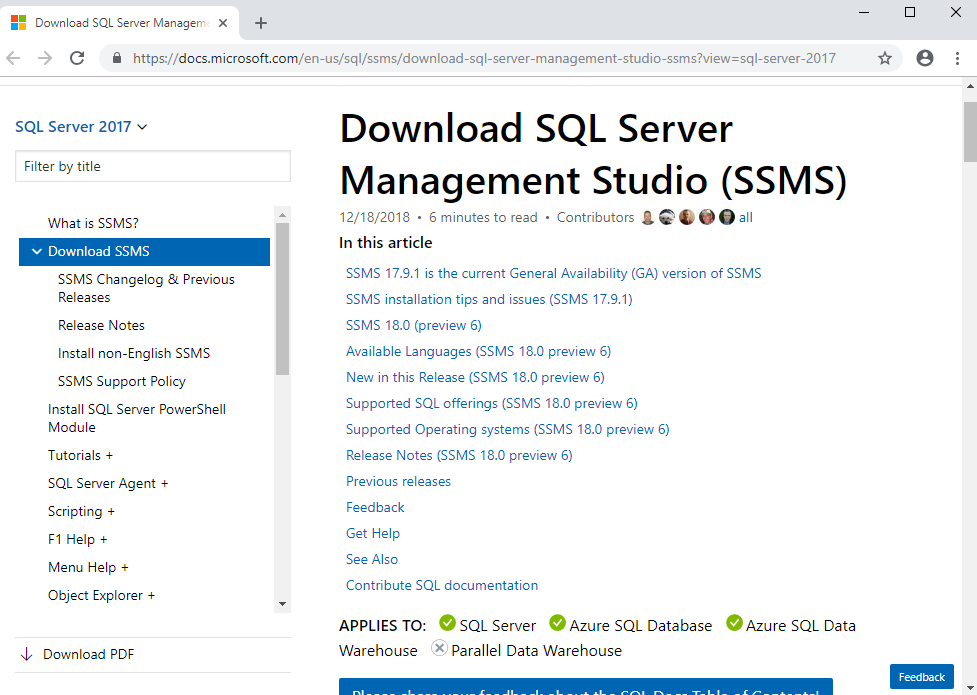Viewport: 977px width, 695px height.
Task: Click the address bar URL
Action: tap(484, 59)
